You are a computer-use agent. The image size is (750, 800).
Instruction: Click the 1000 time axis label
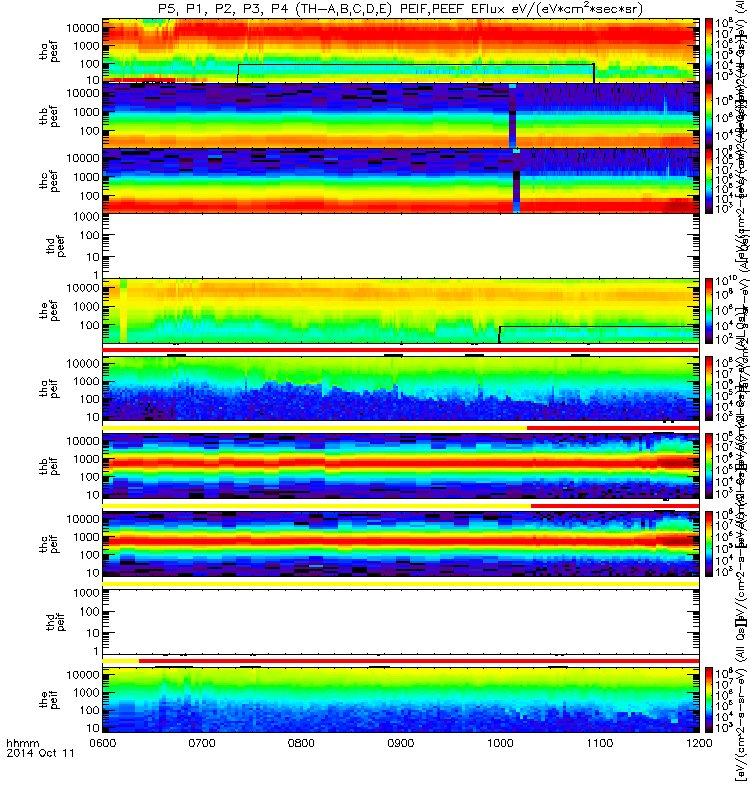pos(501,743)
